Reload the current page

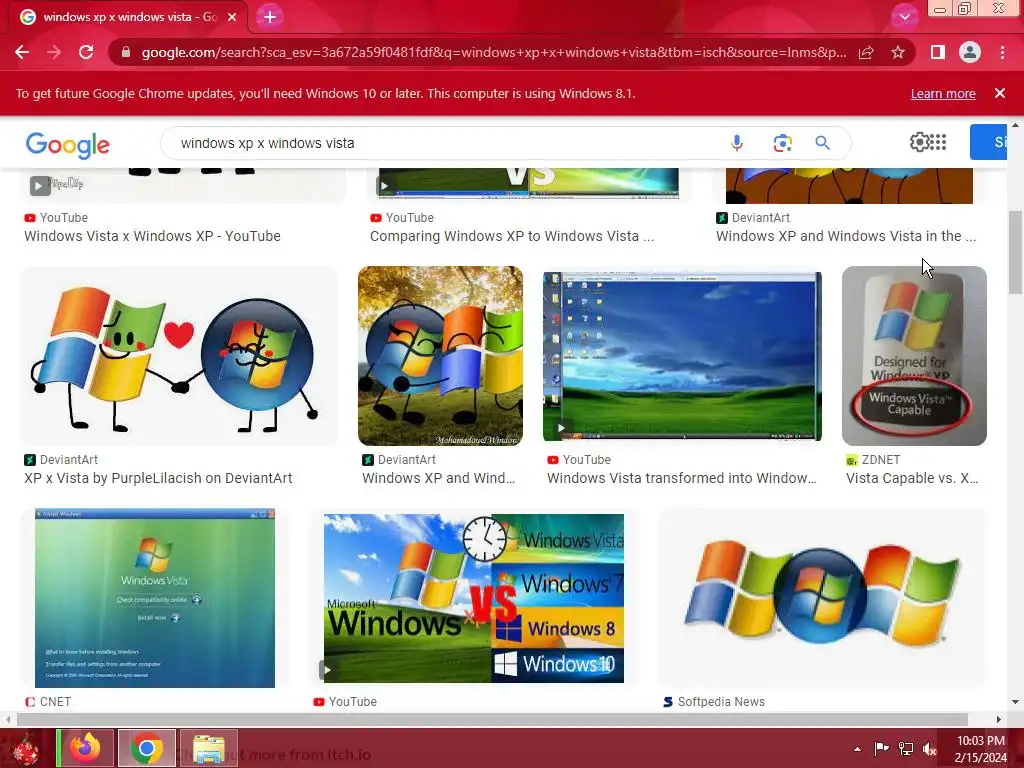86,52
